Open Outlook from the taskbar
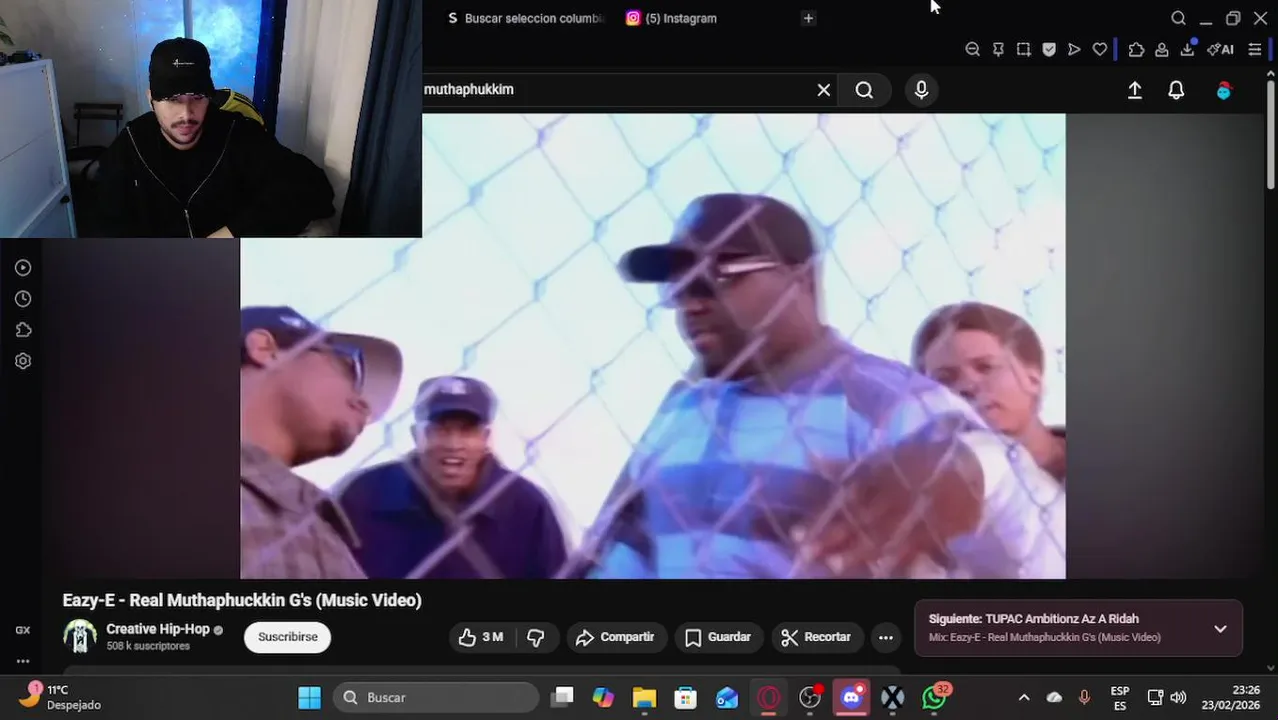The height and width of the screenshot is (720, 1278). click(727, 697)
